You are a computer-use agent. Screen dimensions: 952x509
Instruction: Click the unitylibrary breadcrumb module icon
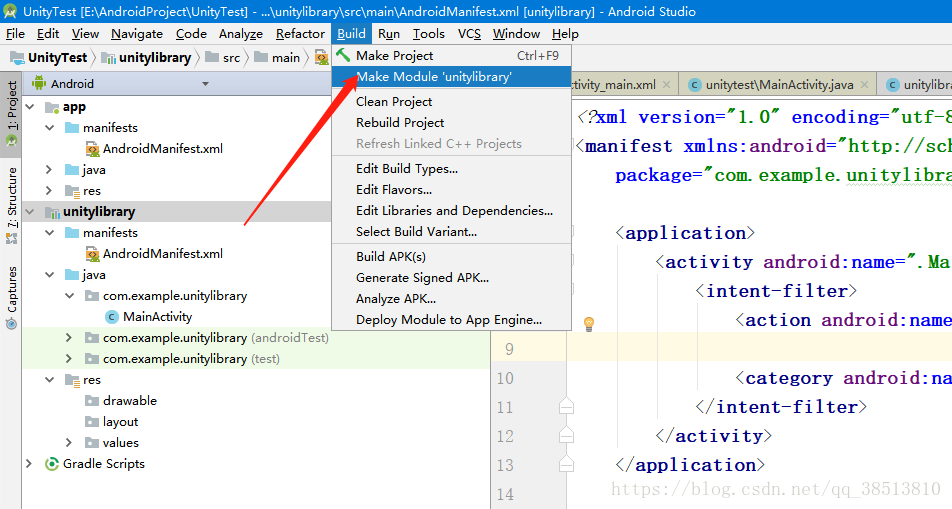click(x=108, y=58)
